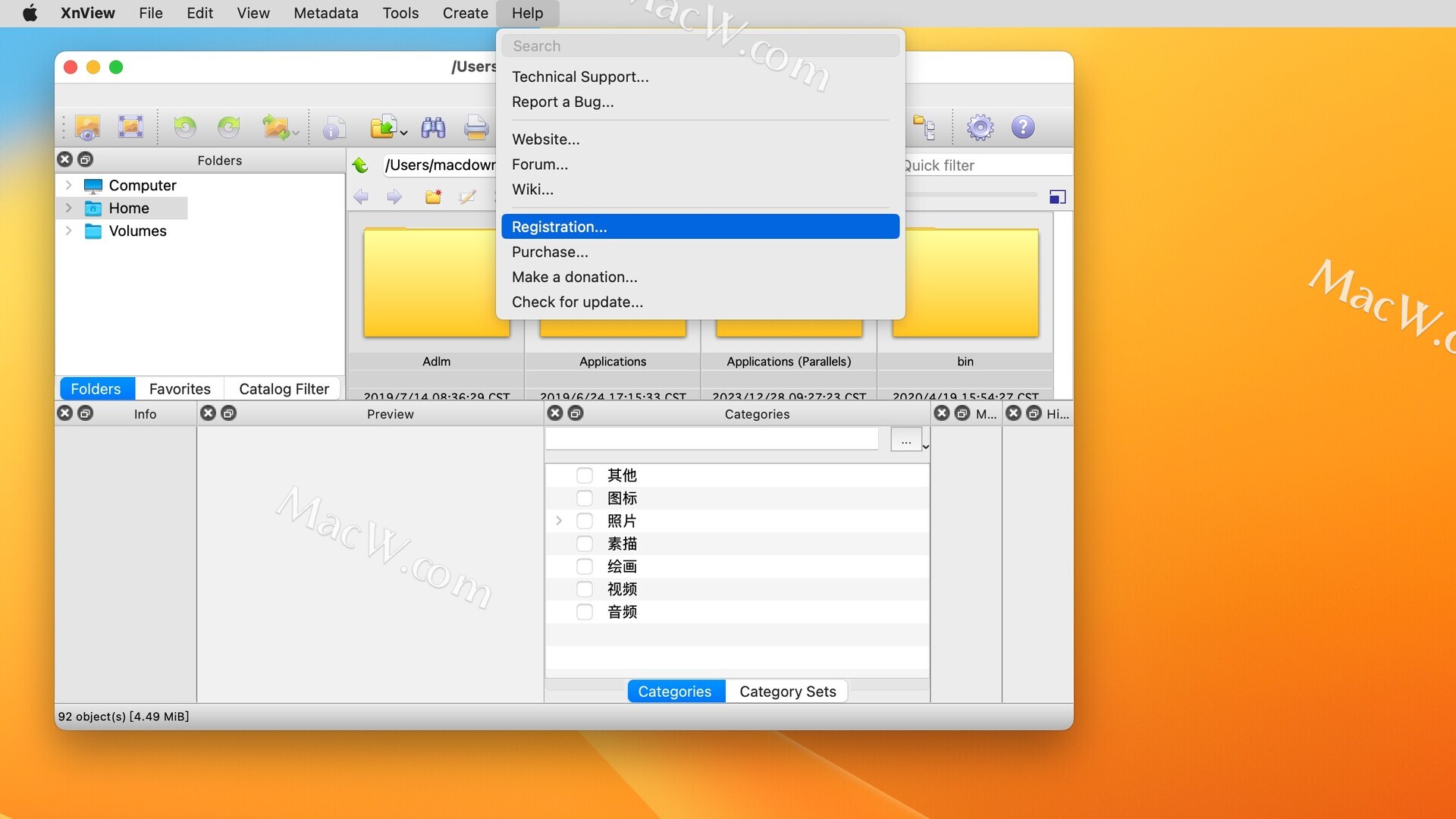Open Technical Support... from Help menu

tap(700, 77)
